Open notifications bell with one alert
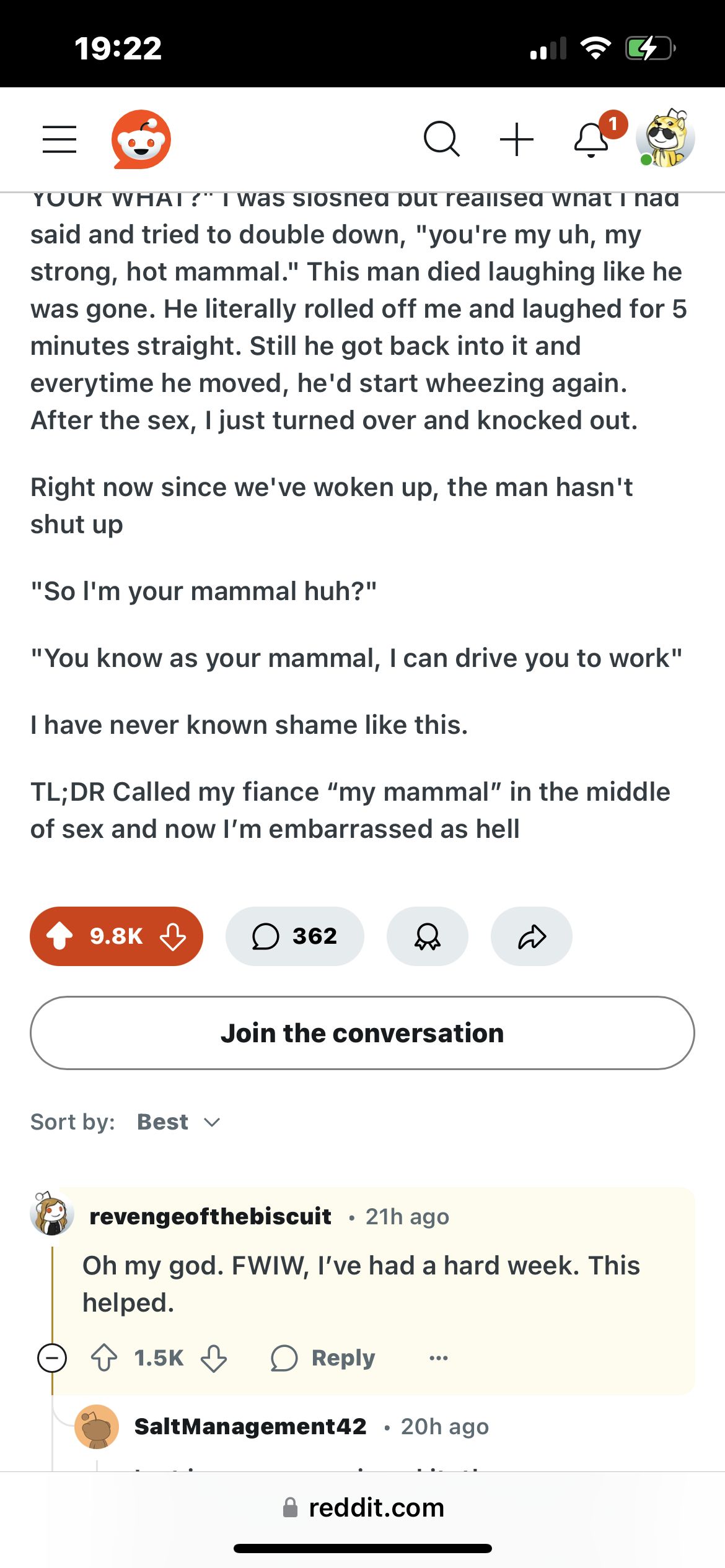The height and width of the screenshot is (1568, 725). coord(592,139)
